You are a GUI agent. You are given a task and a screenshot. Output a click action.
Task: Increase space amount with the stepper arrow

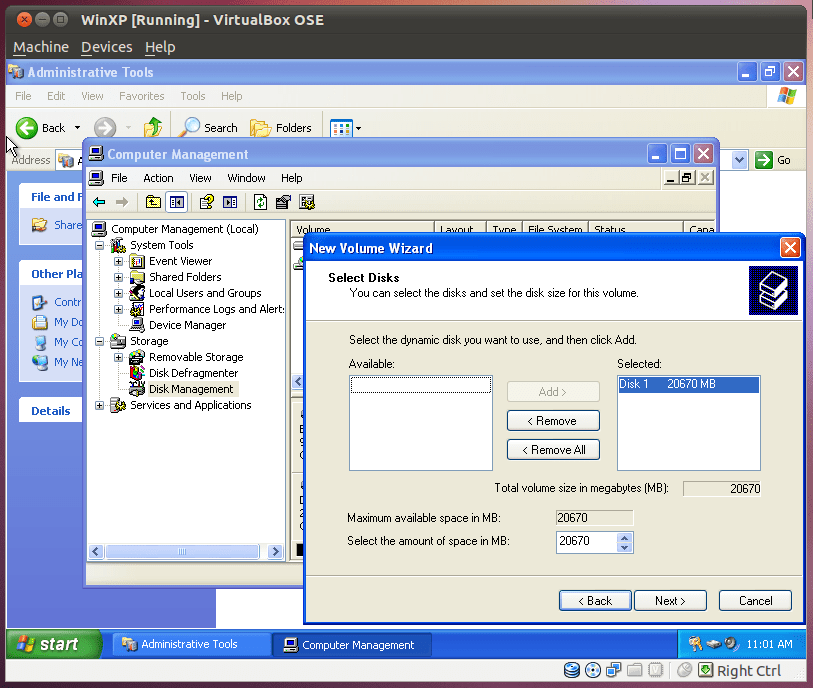625,538
